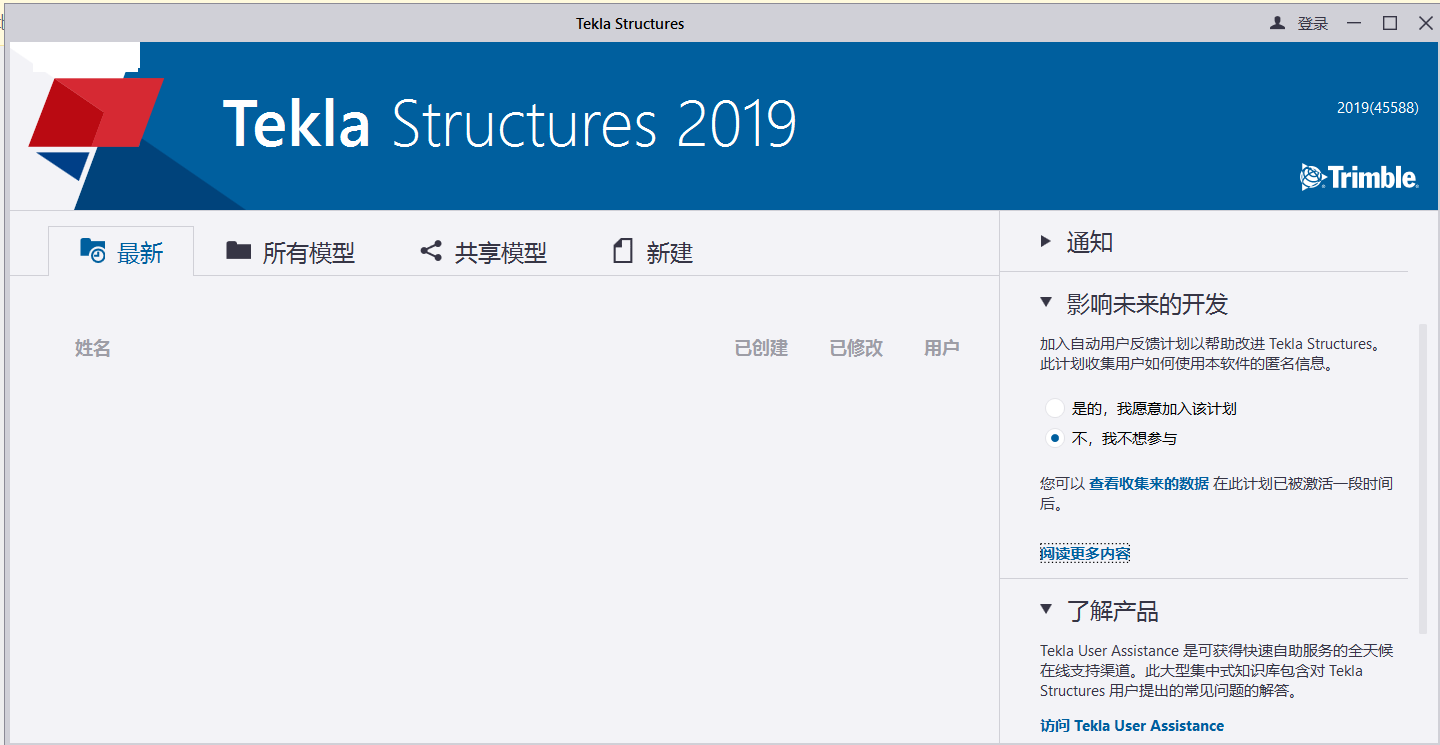1440x745 pixels.
Task: Sort by the 用户 column header
Action: tap(942, 348)
